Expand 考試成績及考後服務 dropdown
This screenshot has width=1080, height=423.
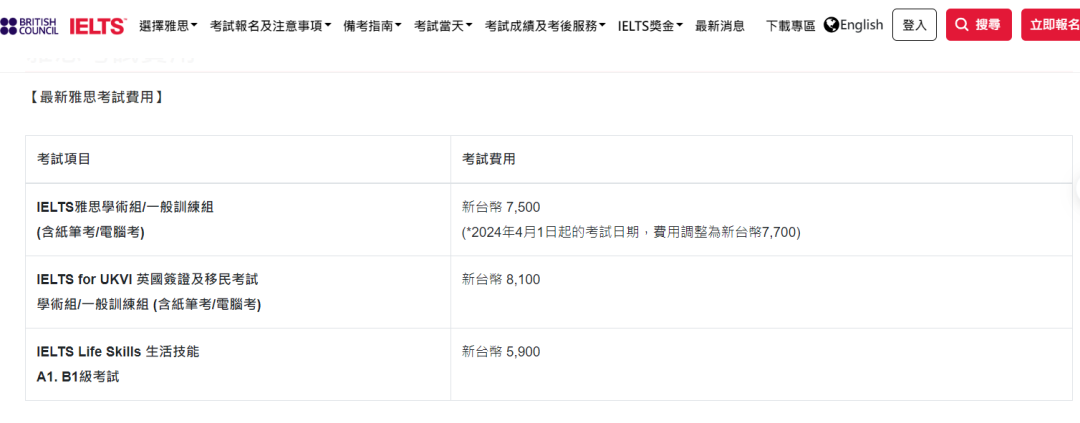[546, 26]
